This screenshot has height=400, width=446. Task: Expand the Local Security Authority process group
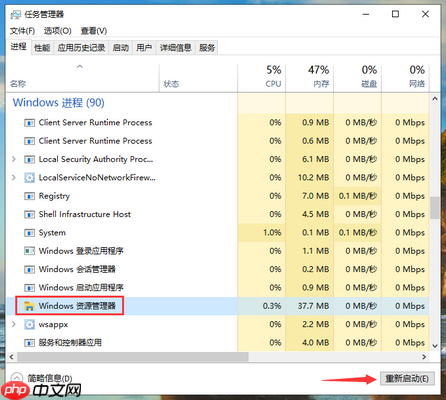point(14,159)
